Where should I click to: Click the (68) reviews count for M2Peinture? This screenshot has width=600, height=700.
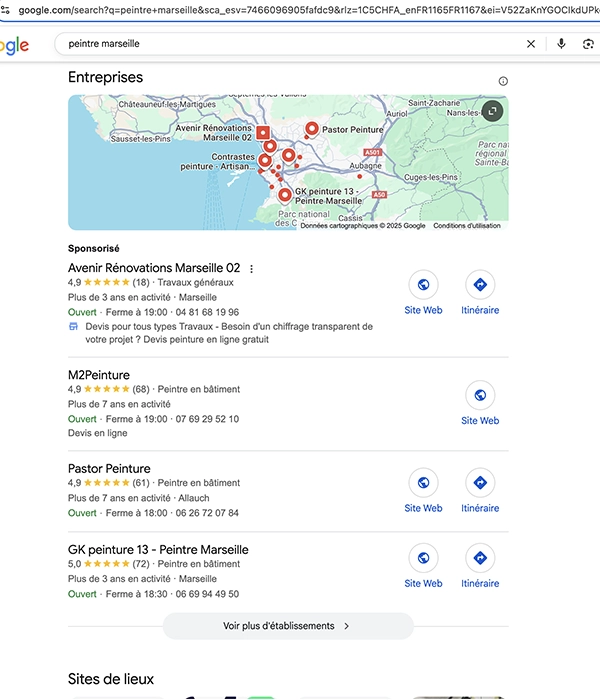(141, 389)
